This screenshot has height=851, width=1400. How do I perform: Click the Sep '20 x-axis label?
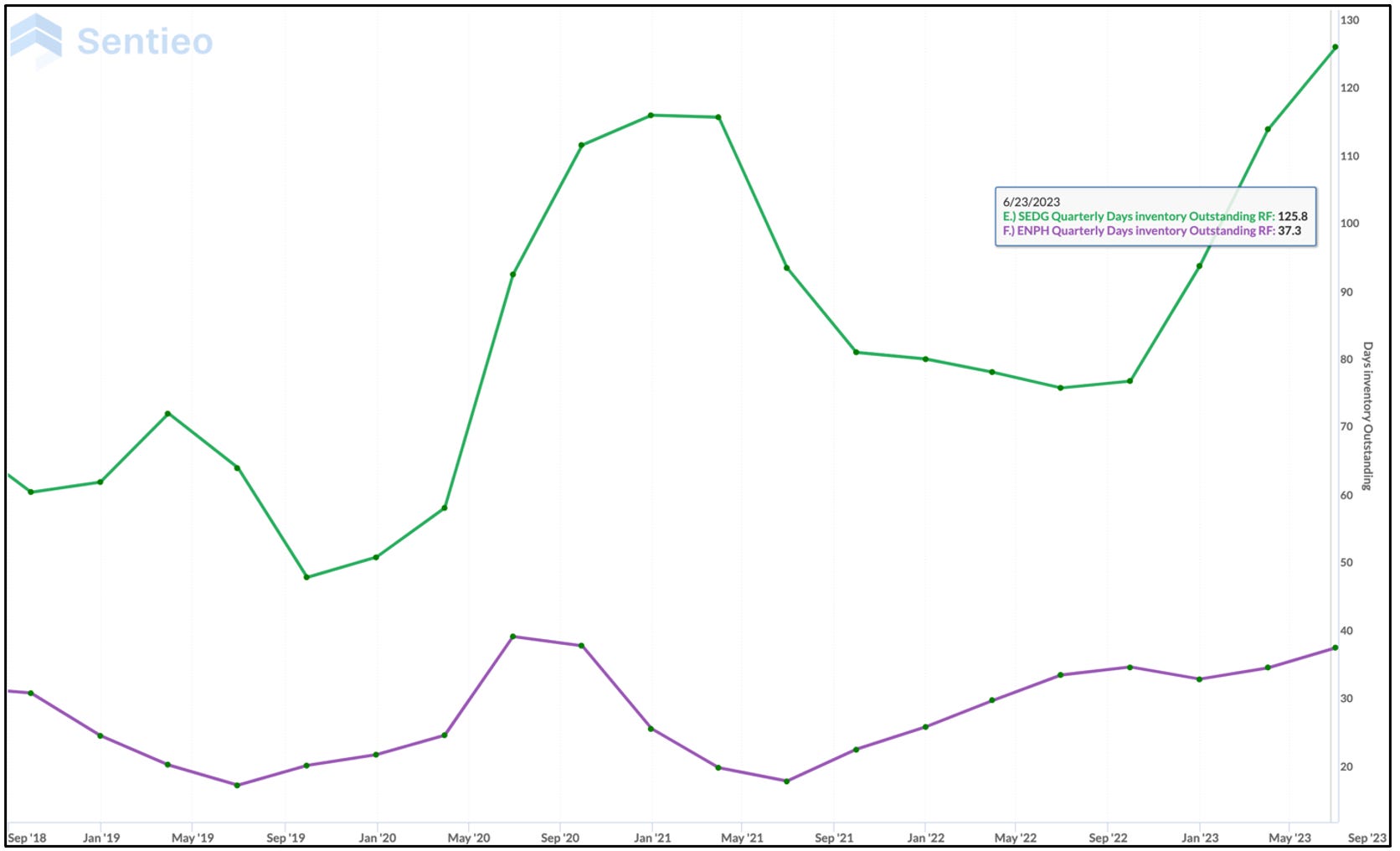point(560,838)
